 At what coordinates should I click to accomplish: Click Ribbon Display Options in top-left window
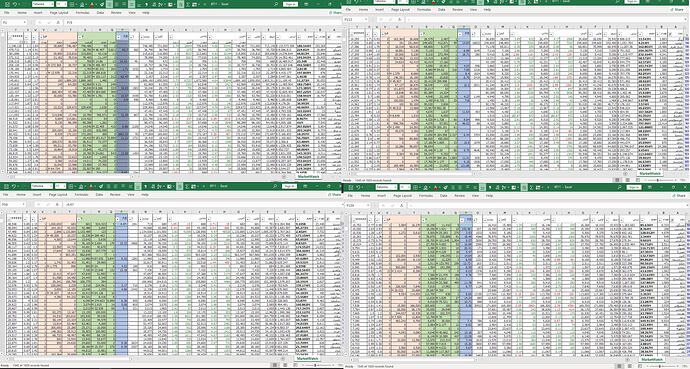pos(306,4)
